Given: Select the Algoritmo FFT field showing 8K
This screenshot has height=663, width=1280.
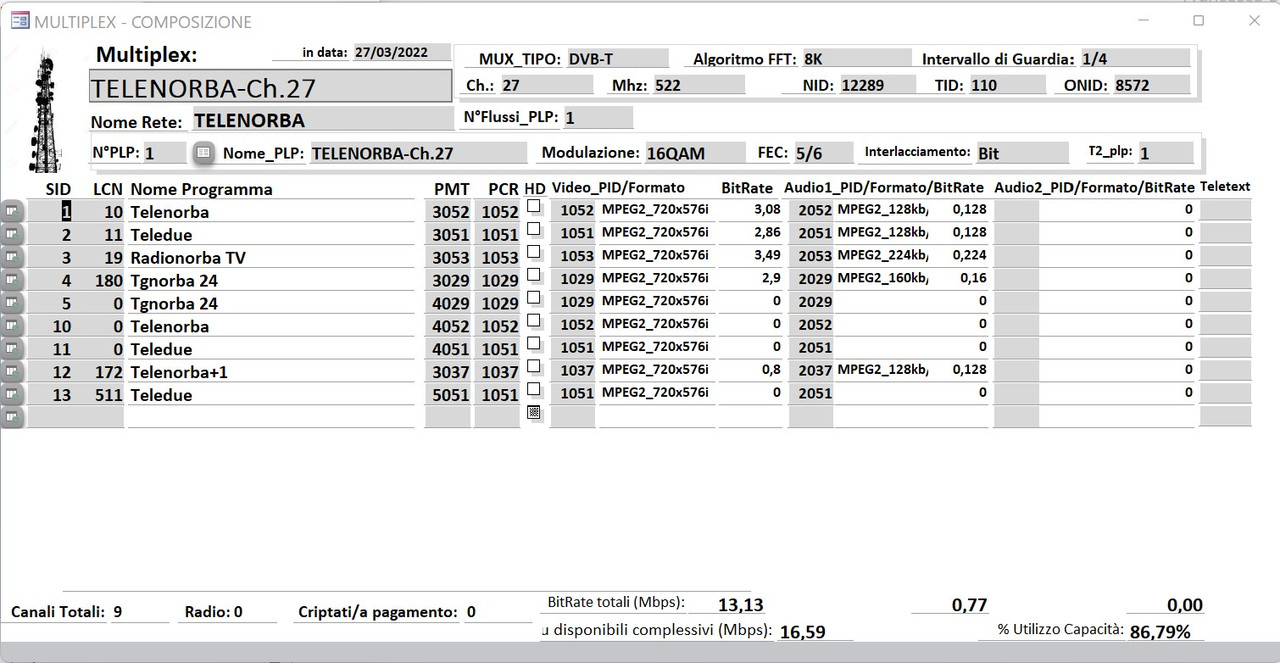Looking at the screenshot, I should pos(856,59).
